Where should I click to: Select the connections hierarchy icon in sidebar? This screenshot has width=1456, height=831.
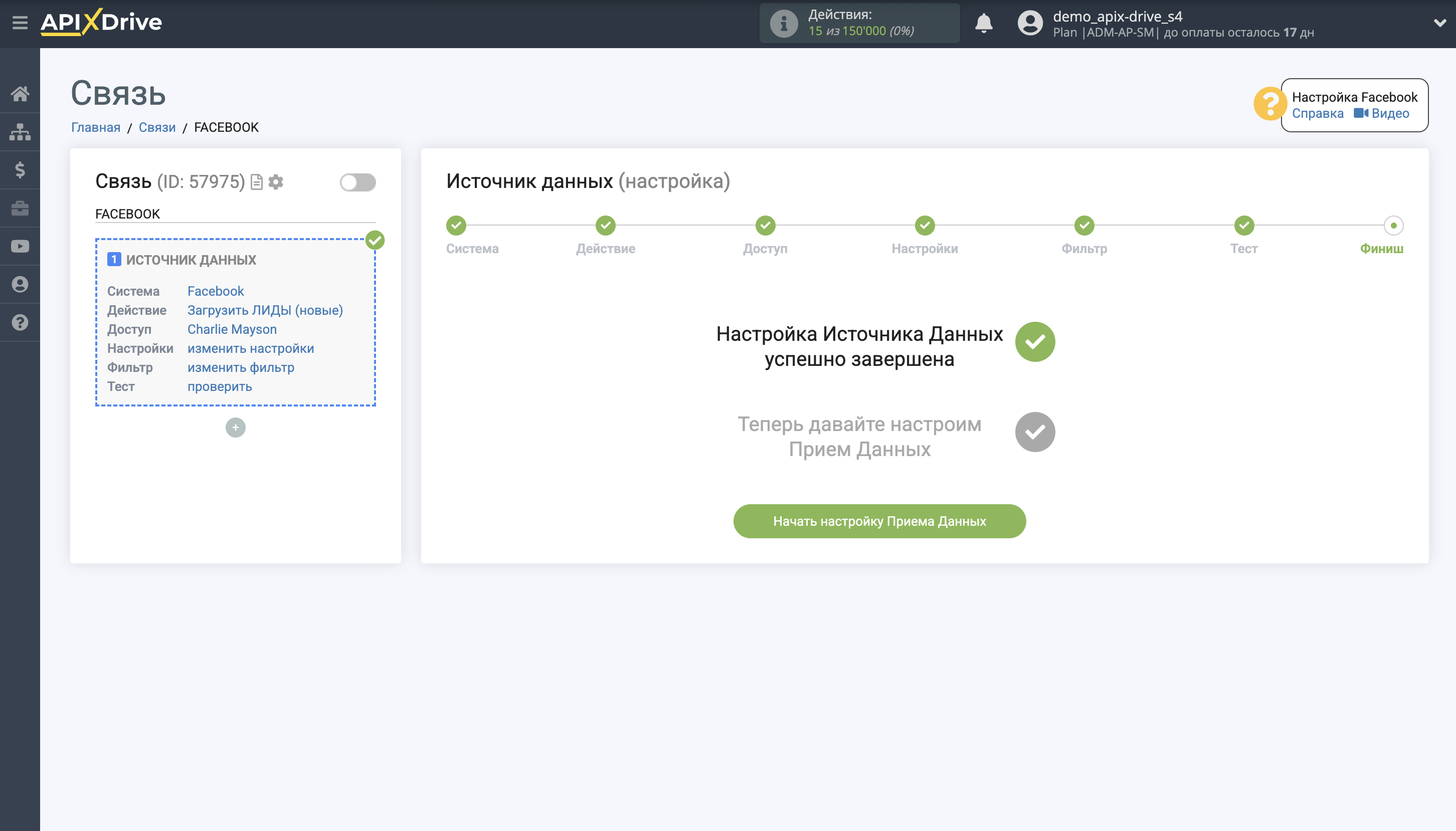[21, 131]
